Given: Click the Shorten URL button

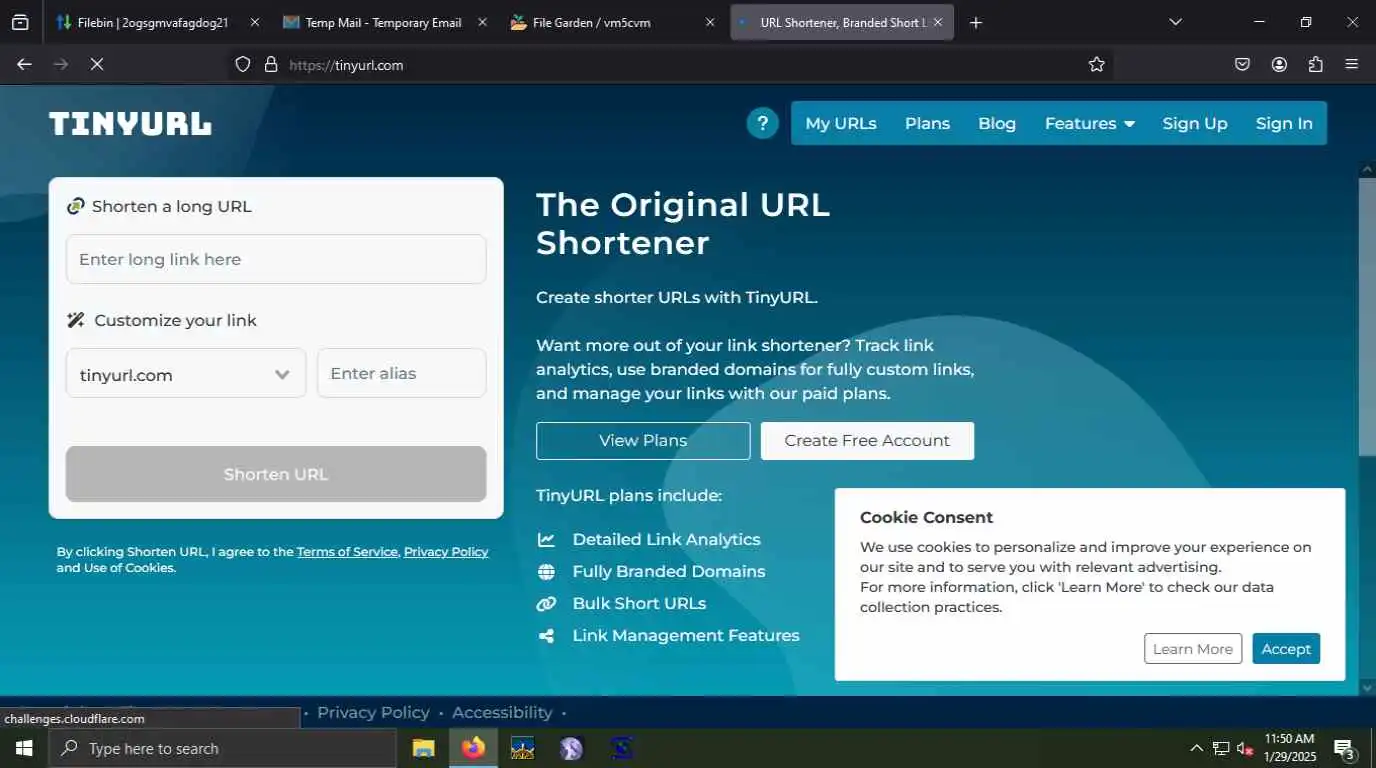Looking at the screenshot, I should [276, 474].
